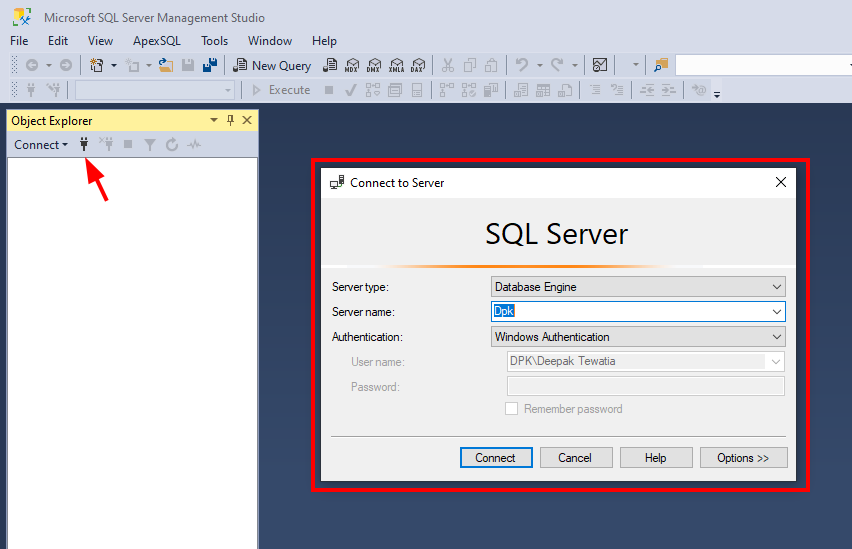Open the Edit menu

click(x=58, y=41)
